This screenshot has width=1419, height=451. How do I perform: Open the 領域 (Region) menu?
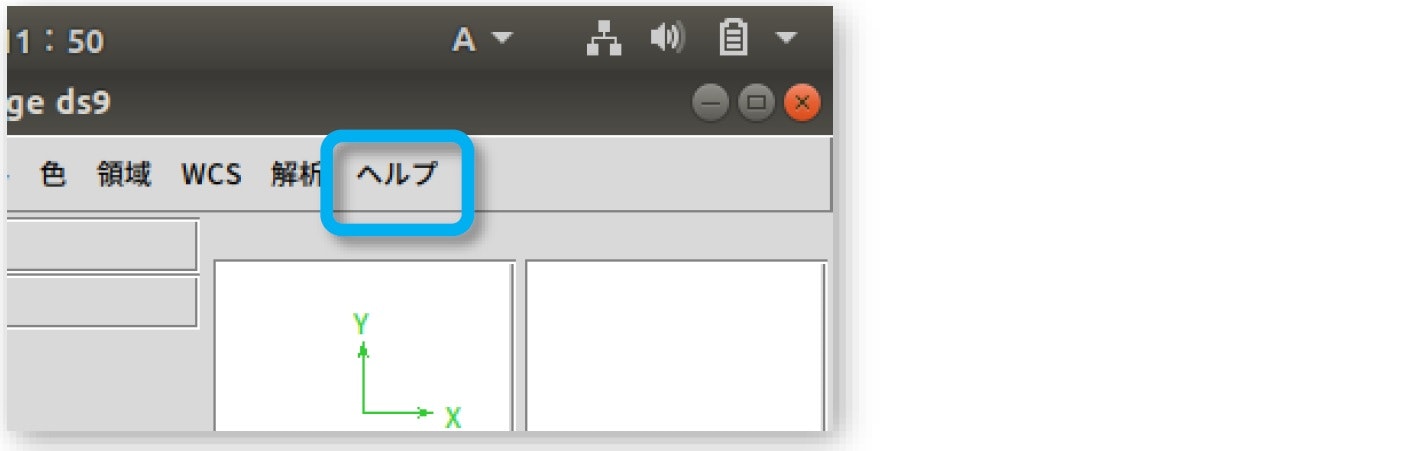pos(124,174)
